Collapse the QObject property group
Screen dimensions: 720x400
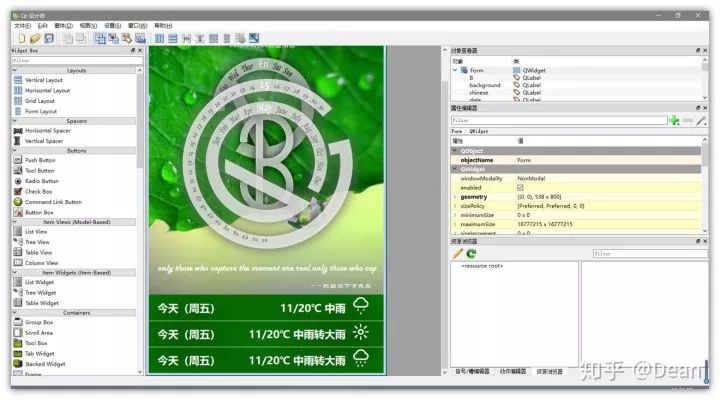point(455,151)
